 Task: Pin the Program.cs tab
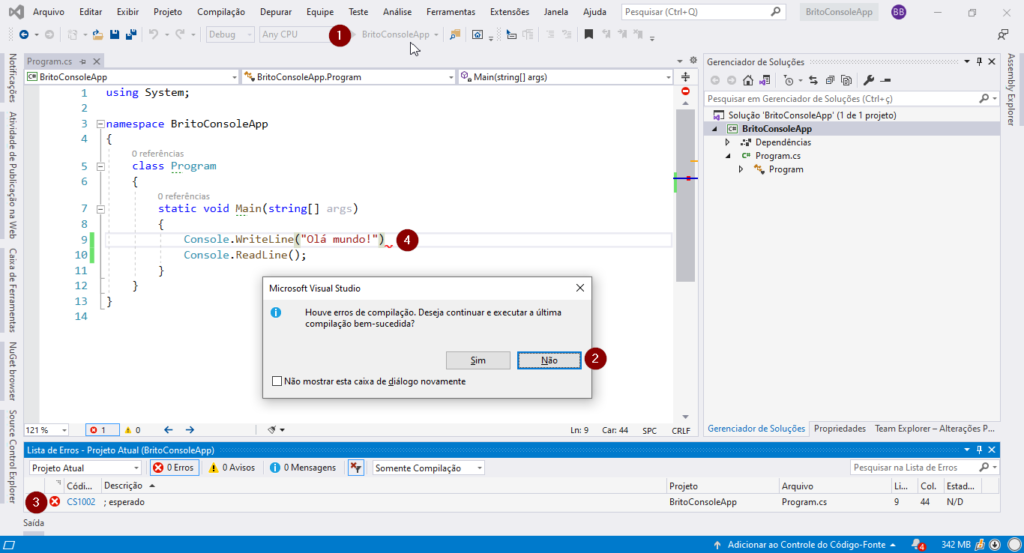[x=83, y=61]
